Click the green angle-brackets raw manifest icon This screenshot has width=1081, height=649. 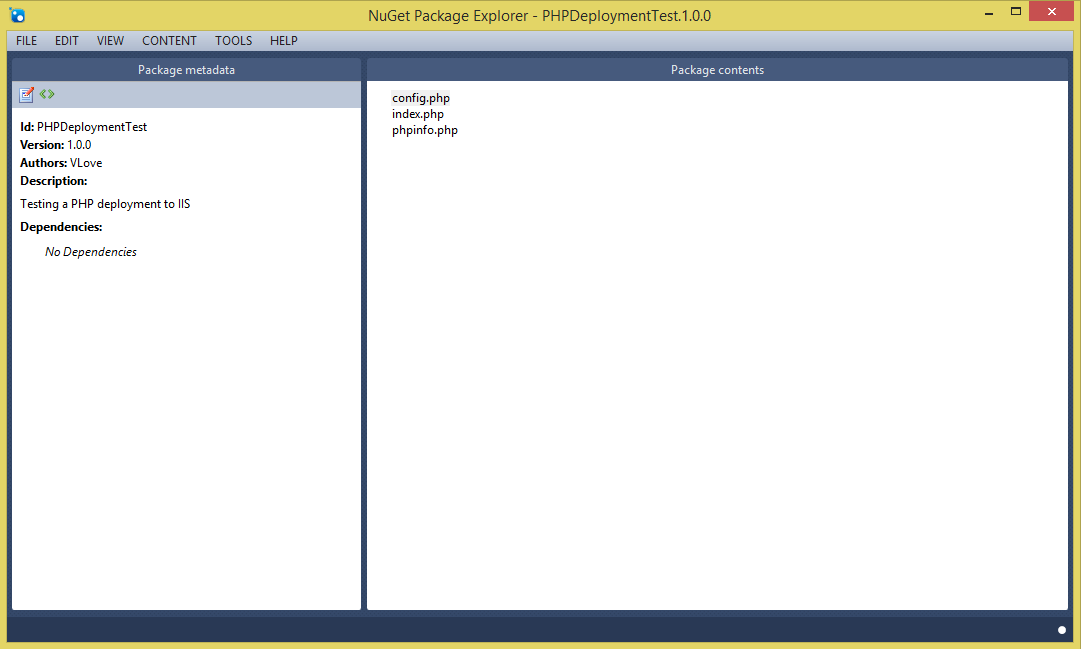47,94
